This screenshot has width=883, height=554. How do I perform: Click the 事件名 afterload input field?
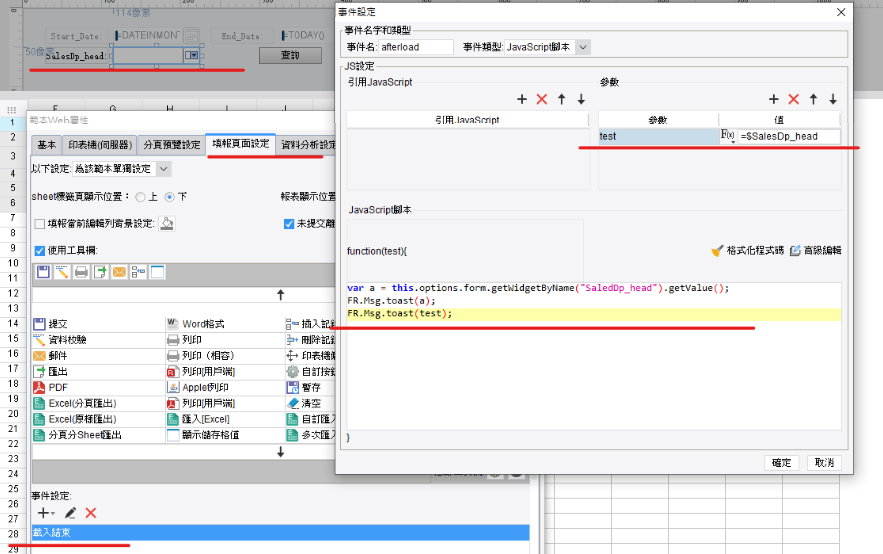coord(416,47)
